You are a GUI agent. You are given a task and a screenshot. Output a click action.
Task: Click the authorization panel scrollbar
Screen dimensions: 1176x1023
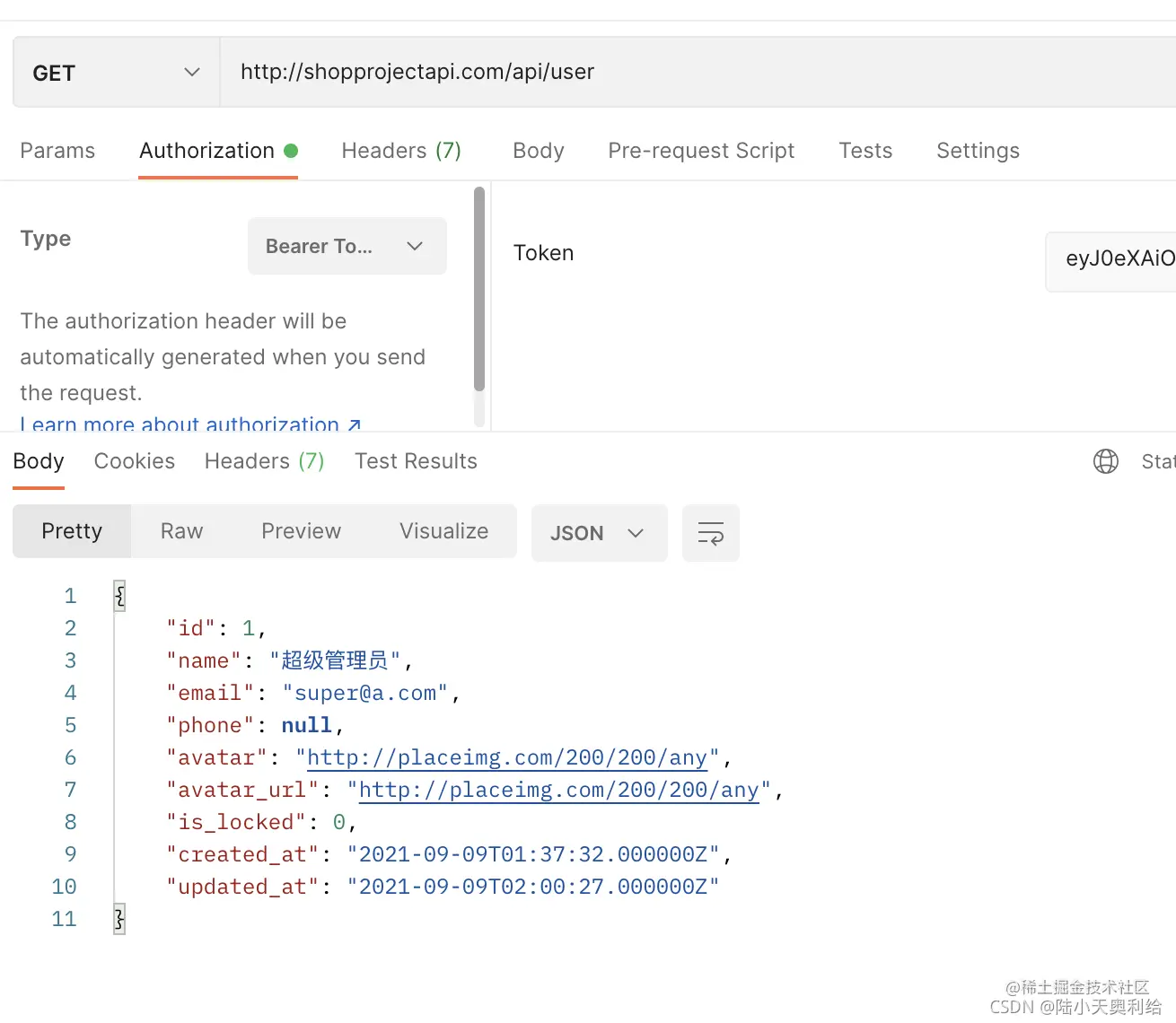(x=479, y=290)
